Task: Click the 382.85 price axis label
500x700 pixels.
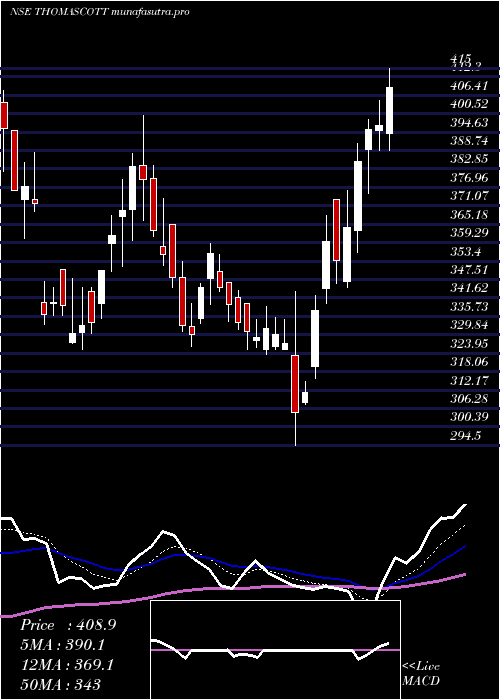Action: point(468,159)
